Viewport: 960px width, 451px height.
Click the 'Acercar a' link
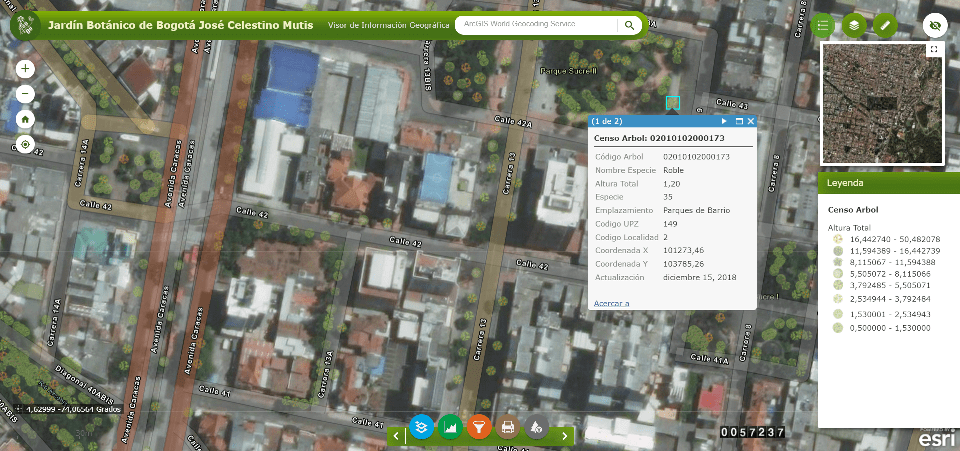pos(611,302)
